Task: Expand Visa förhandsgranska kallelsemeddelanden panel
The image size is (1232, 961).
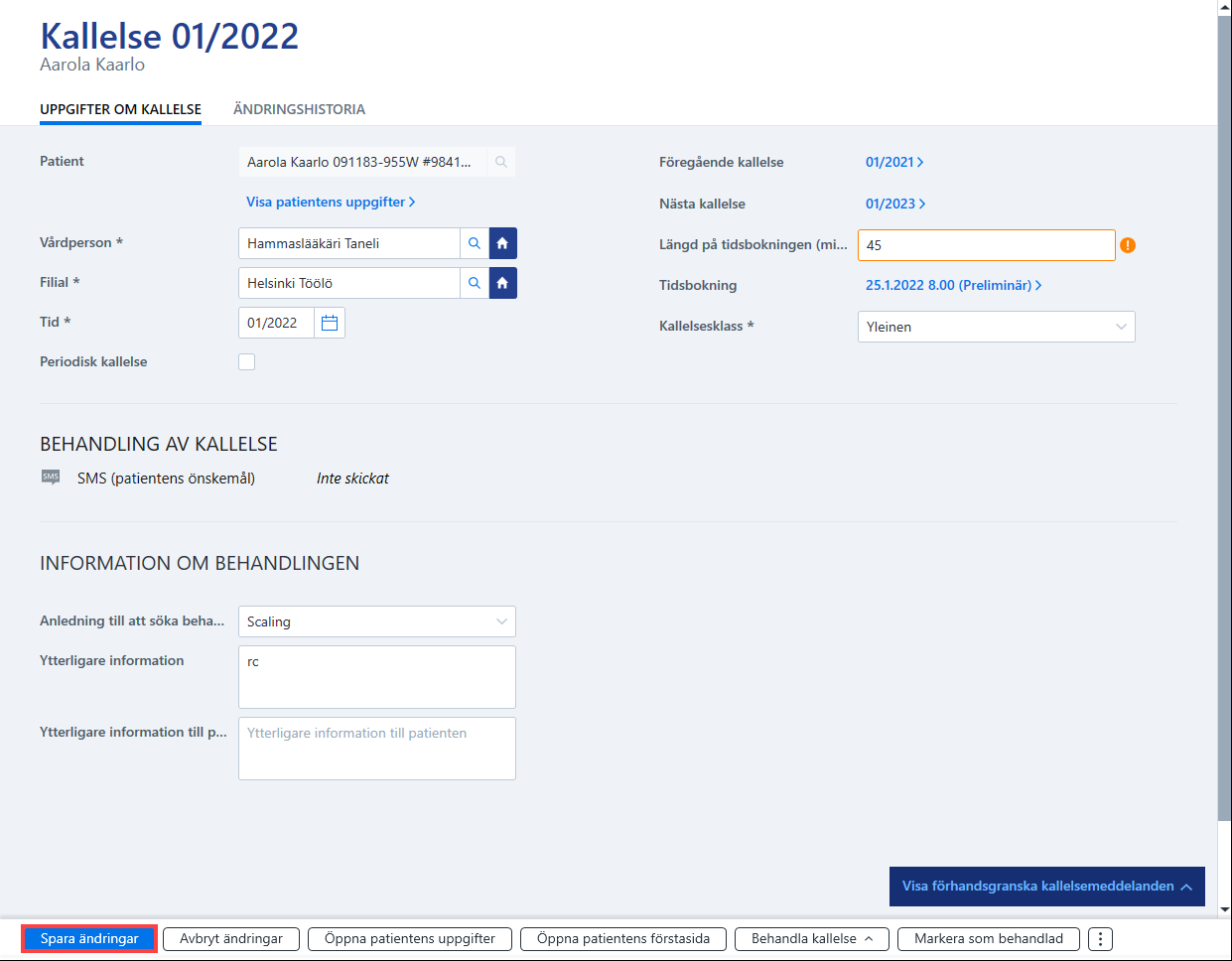Action: [x=1047, y=887]
